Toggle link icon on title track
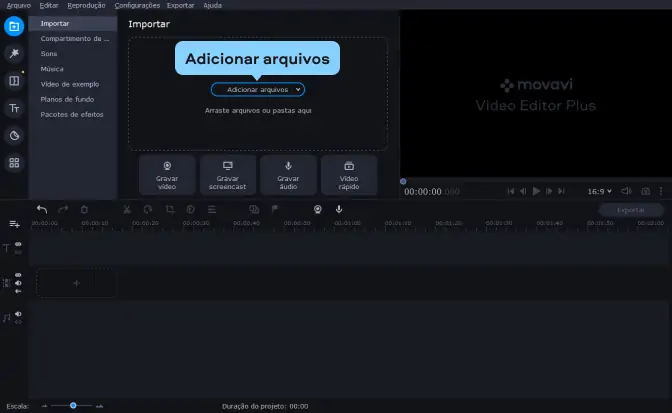Image resolution: width=672 pixels, height=413 pixels. (x=18, y=252)
